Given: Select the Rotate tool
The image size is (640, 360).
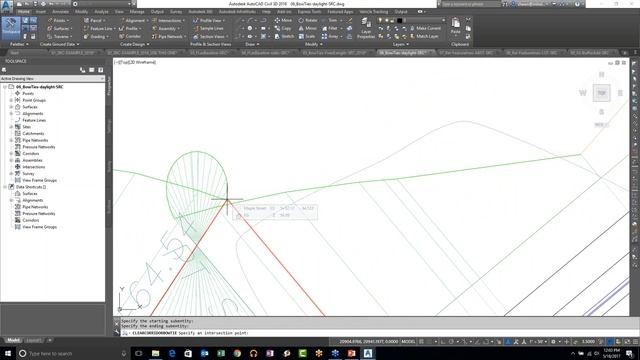Looking at the screenshot, I should (308, 20).
